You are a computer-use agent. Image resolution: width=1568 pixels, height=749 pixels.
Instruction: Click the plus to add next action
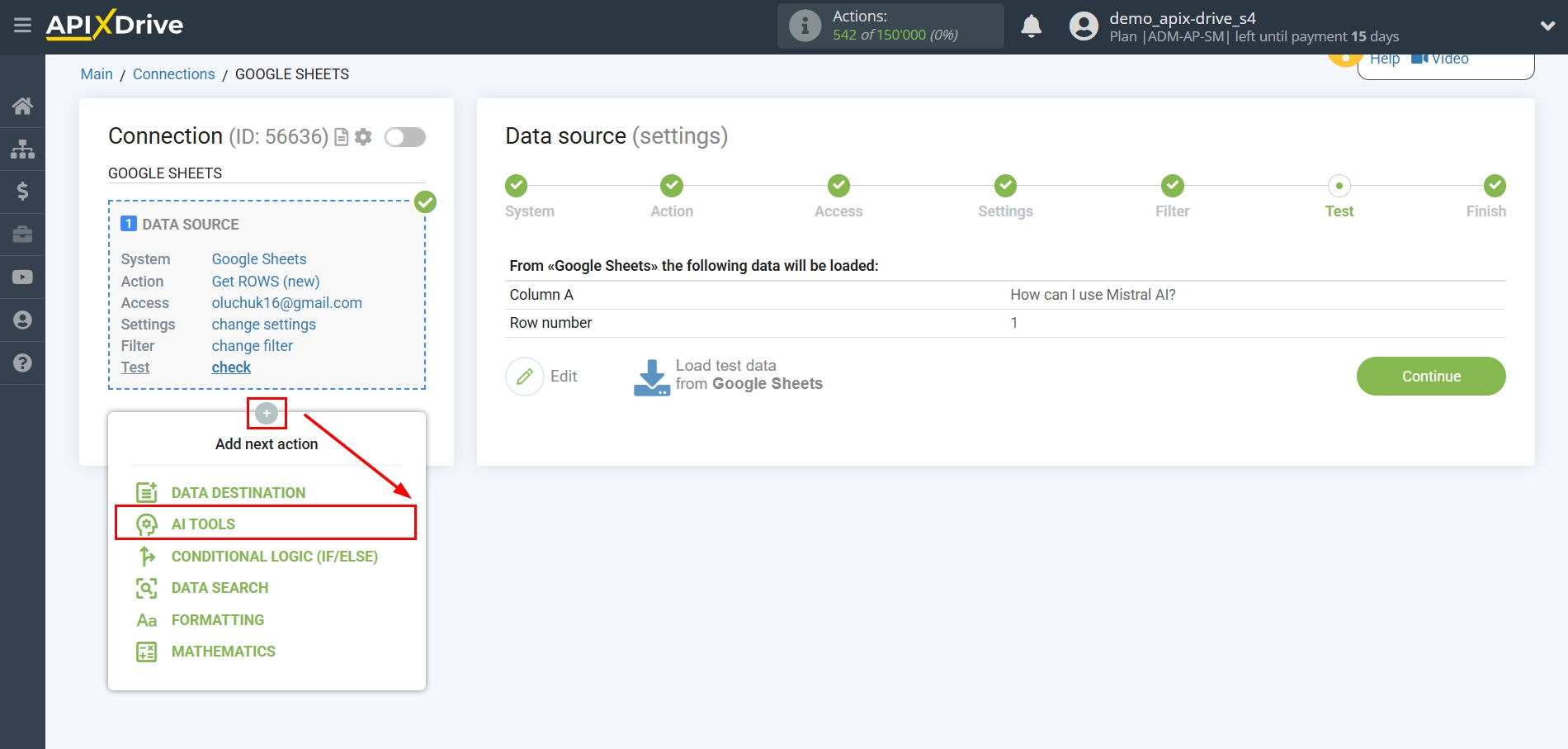pos(266,413)
